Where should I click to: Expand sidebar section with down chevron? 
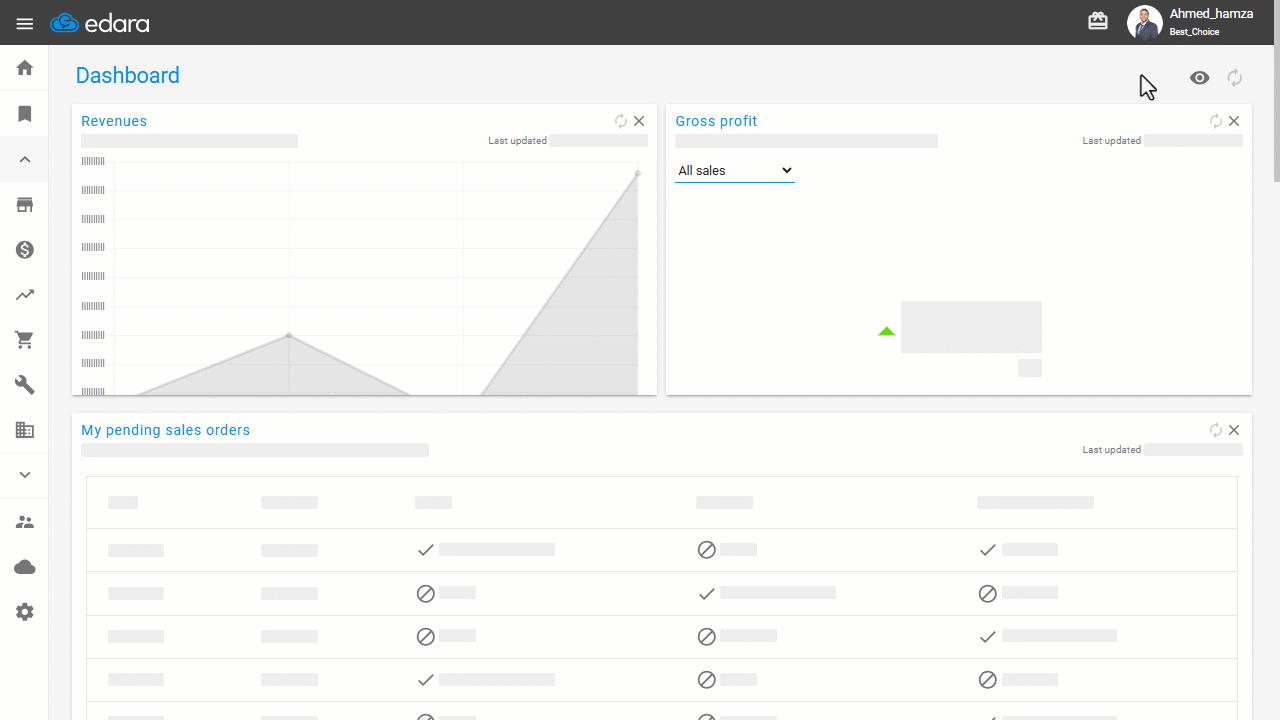pos(25,475)
